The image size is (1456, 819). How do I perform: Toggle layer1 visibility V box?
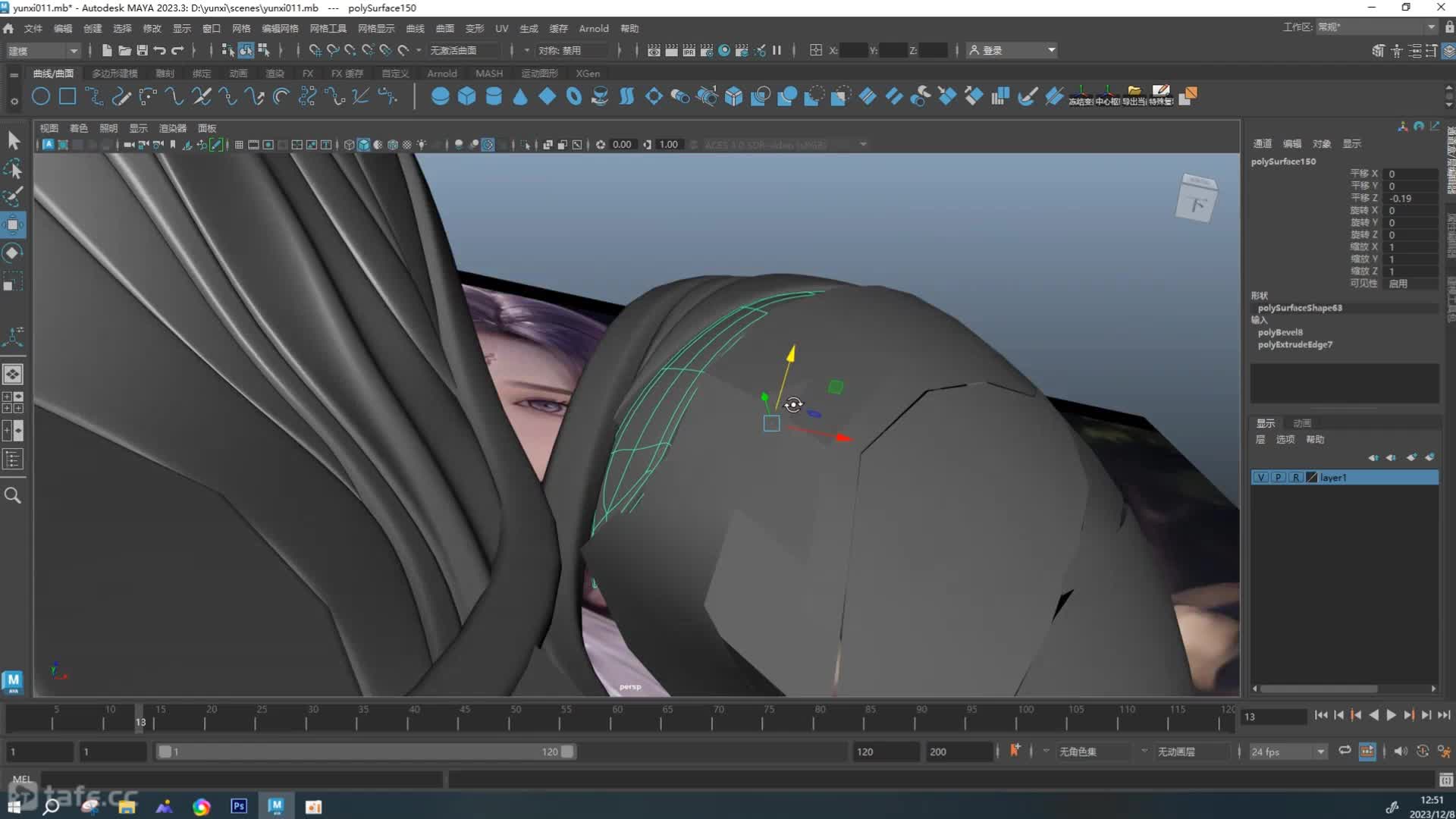click(x=1260, y=478)
